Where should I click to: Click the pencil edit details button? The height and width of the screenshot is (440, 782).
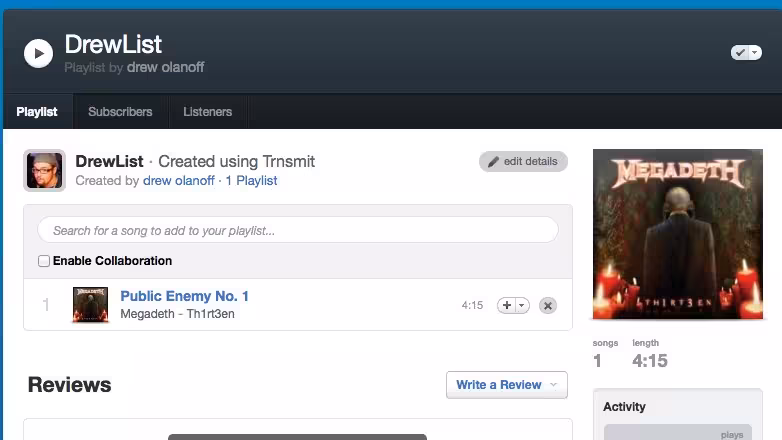523,162
